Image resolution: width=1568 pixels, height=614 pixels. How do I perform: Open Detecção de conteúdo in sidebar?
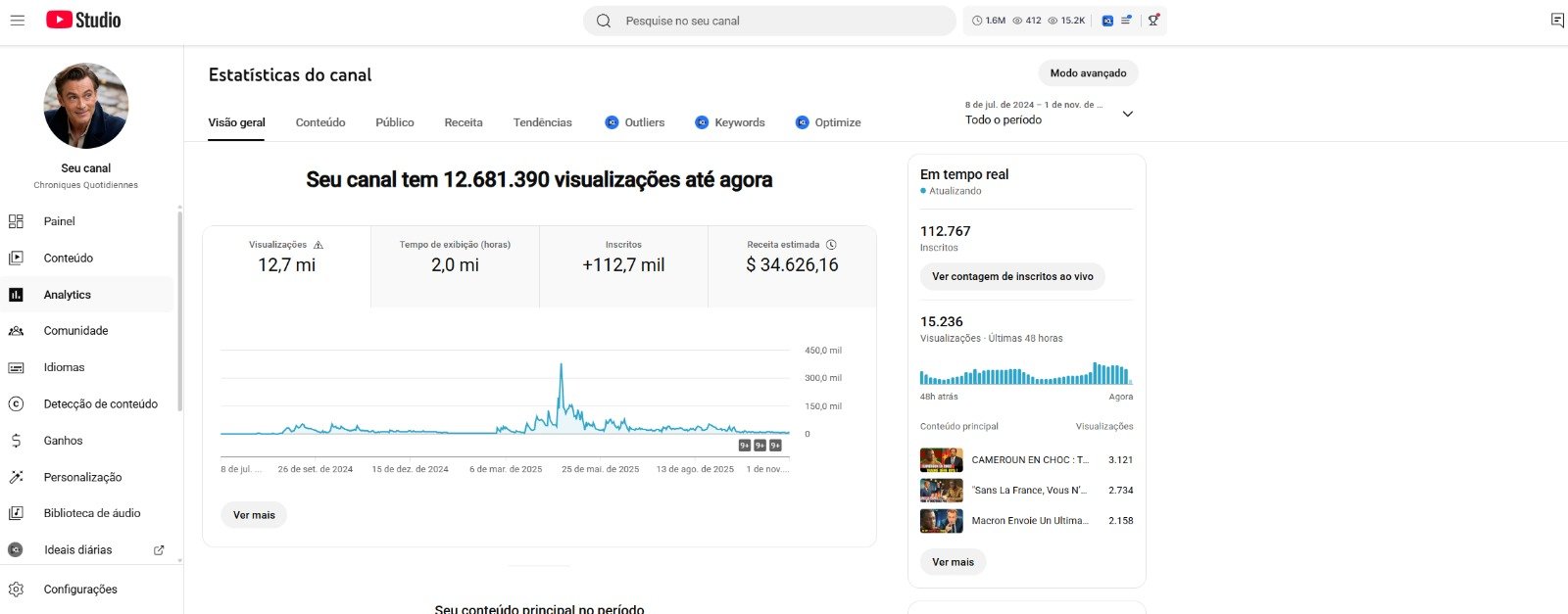(100, 404)
